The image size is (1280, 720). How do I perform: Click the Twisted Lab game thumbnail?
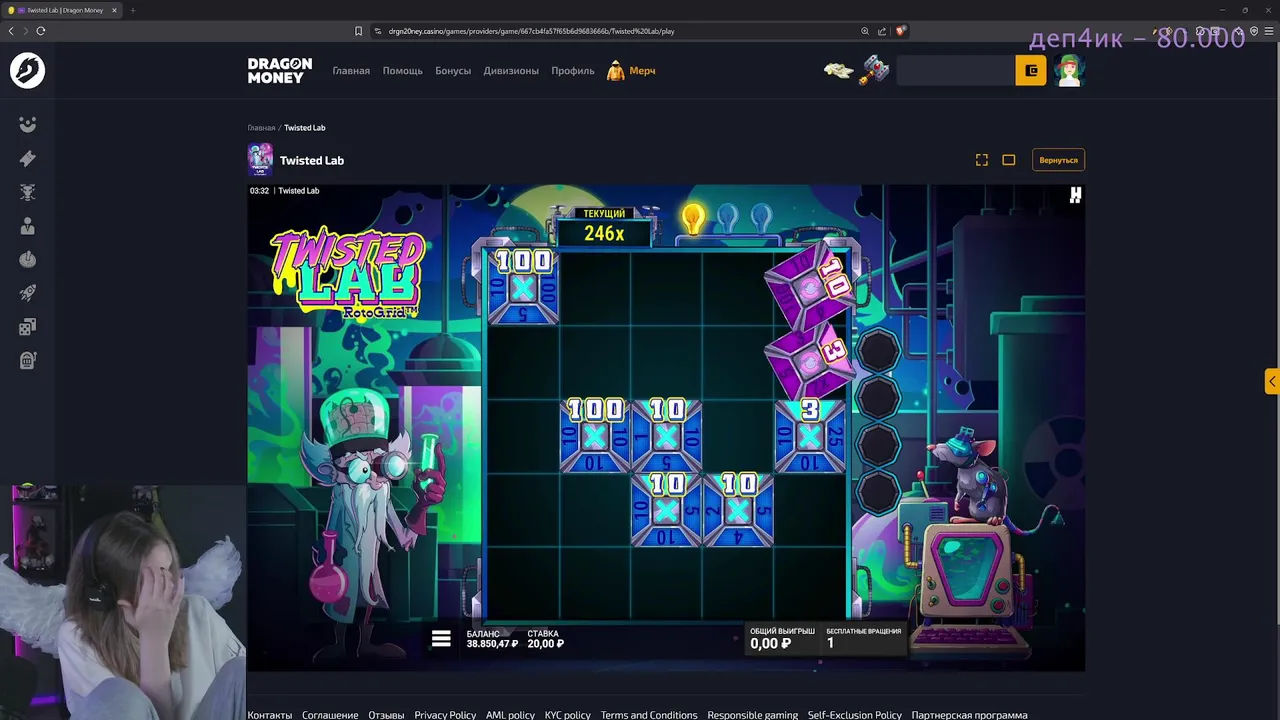[260, 160]
